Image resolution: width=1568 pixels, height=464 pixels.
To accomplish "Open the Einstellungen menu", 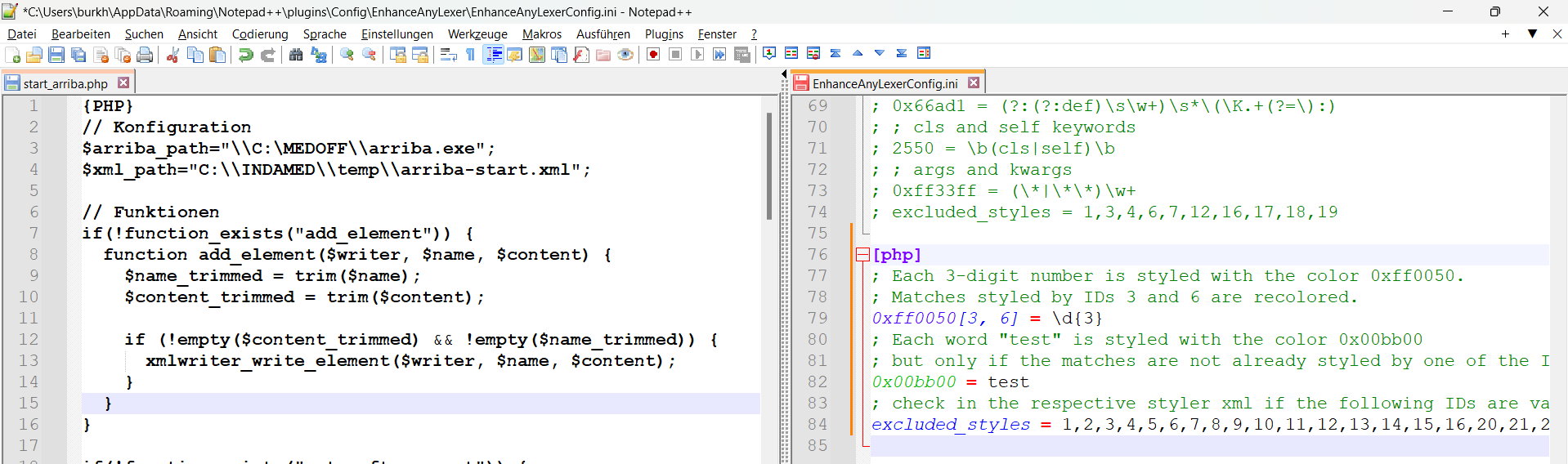I will click(x=397, y=34).
